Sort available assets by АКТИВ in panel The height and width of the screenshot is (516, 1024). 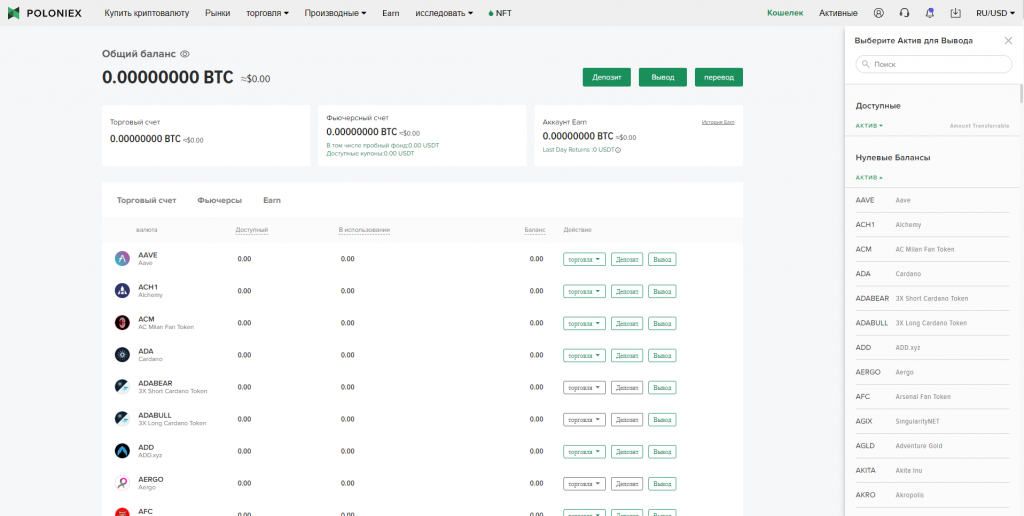(x=869, y=126)
